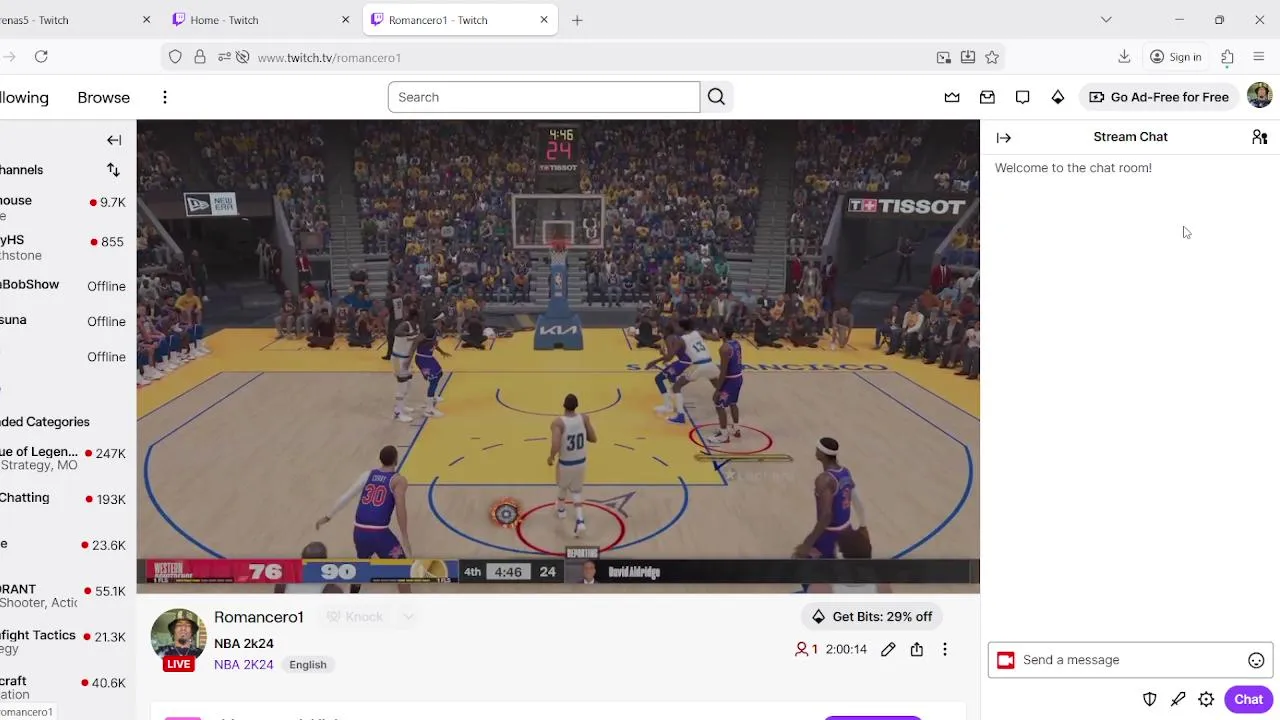
Task: Click the search magnifier button
Action: 716,97
